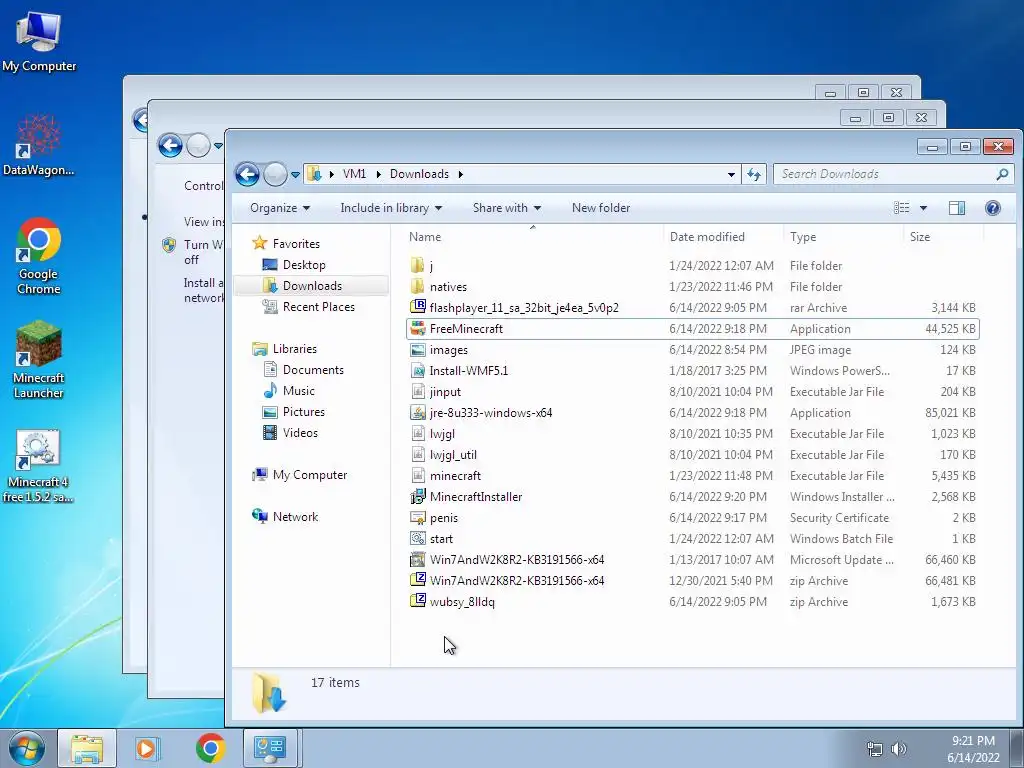Click the Windows Start button
Image resolution: width=1024 pixels, height=768 pixels.
click(27, 748)
